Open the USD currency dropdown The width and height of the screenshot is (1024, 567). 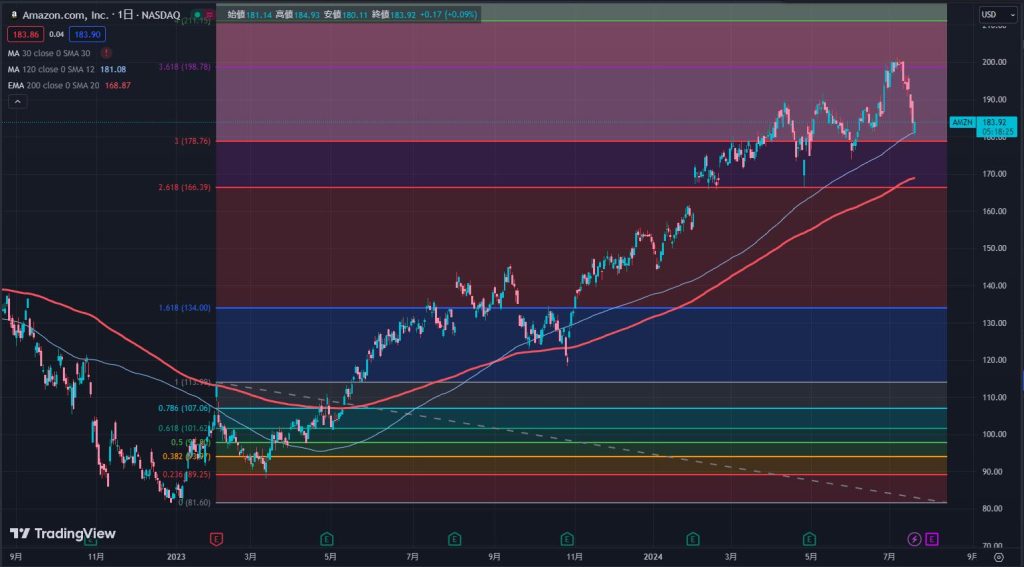coord(997,14)
